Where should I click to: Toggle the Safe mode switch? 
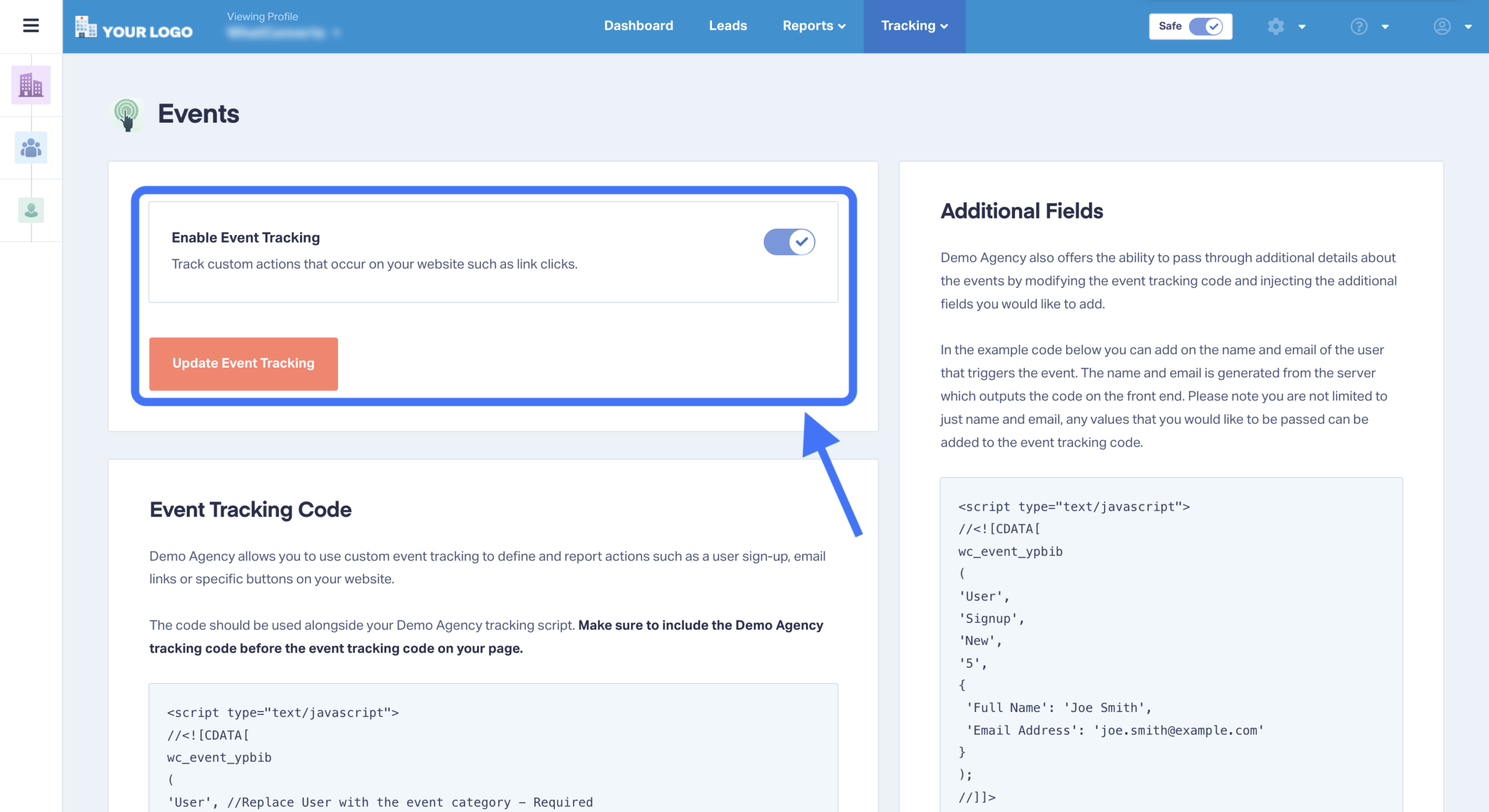point(1205,26)
